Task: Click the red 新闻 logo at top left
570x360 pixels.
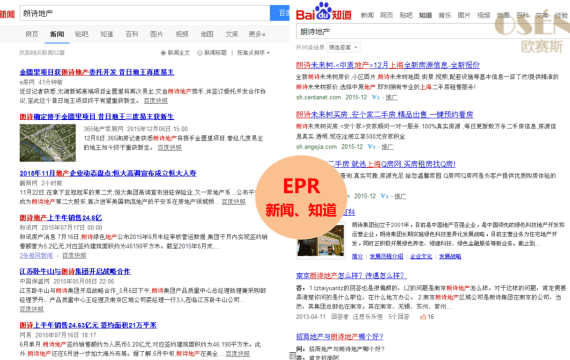Action: [7, 14]
